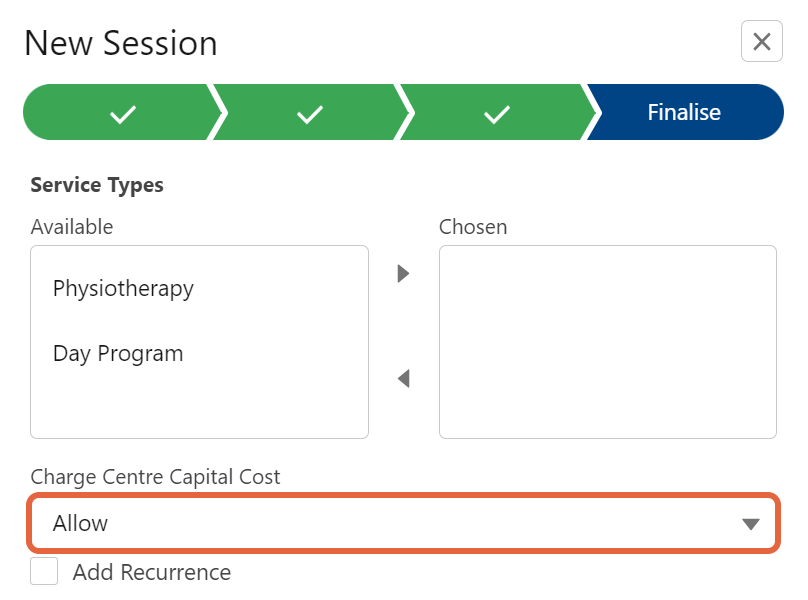Close the New Session dialog

coord(762,41)
